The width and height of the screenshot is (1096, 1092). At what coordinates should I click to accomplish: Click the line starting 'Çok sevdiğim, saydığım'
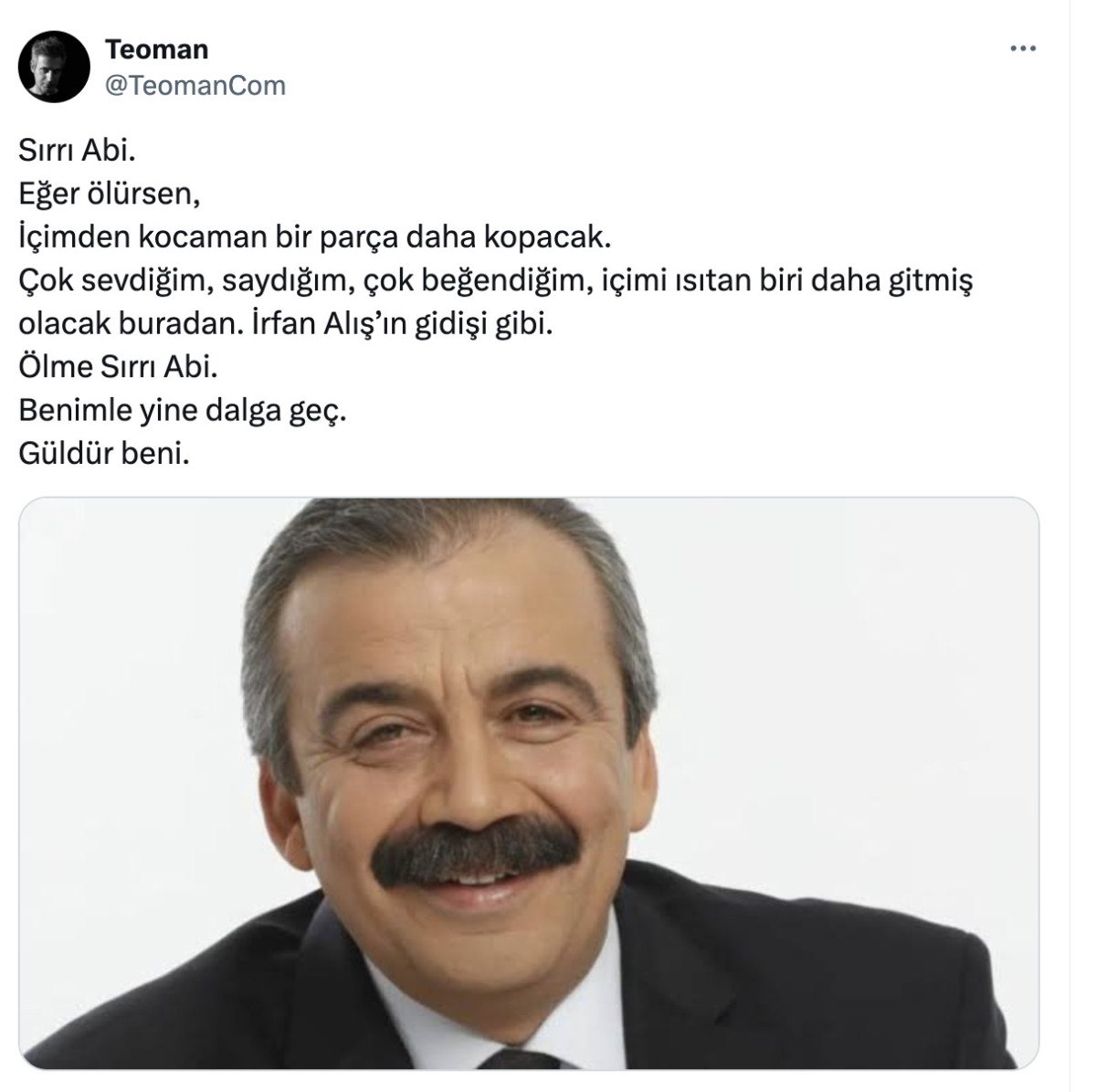[x=496, y=282]
